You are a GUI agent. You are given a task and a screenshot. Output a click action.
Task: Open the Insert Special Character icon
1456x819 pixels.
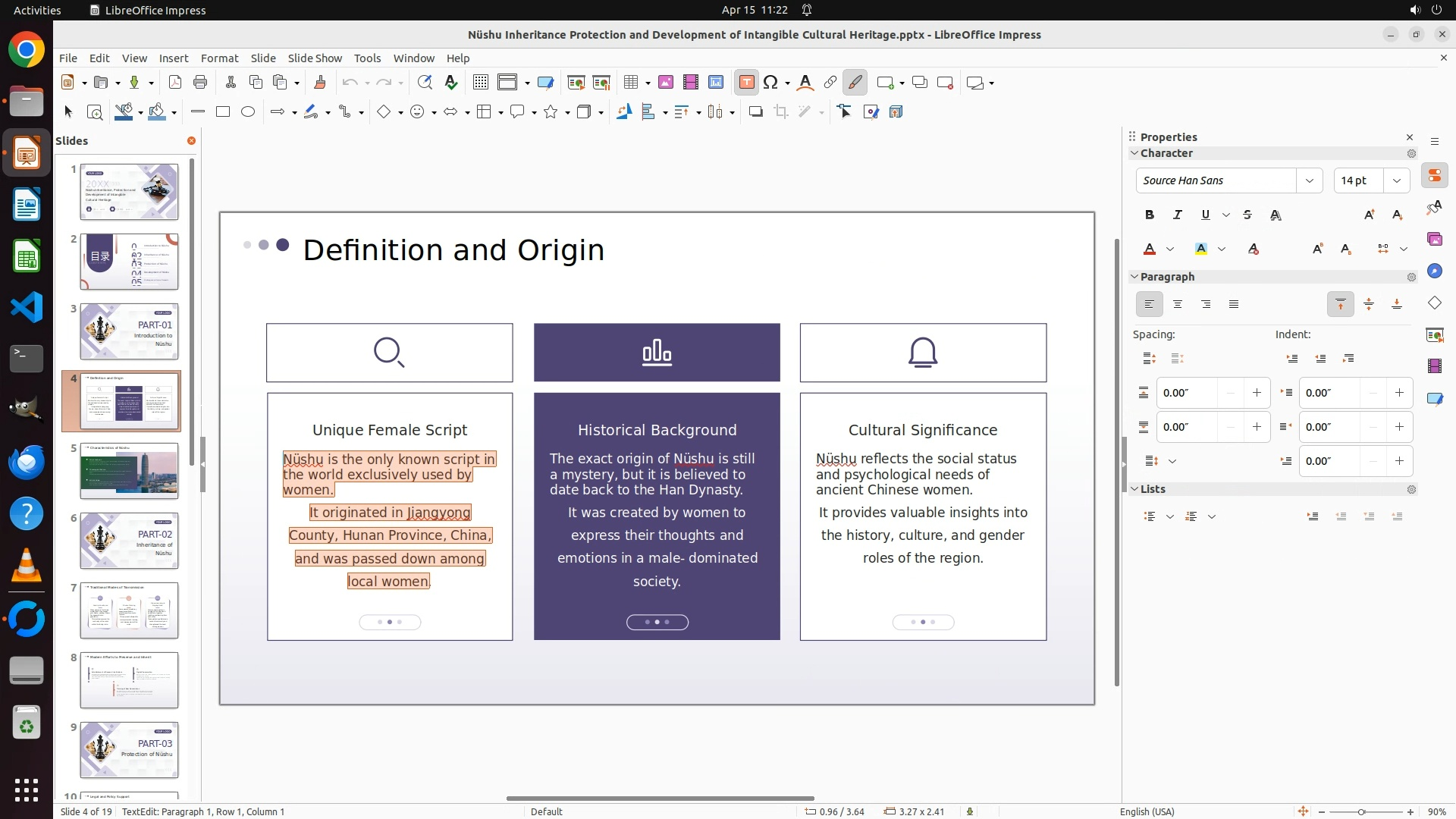click(771, 83)
